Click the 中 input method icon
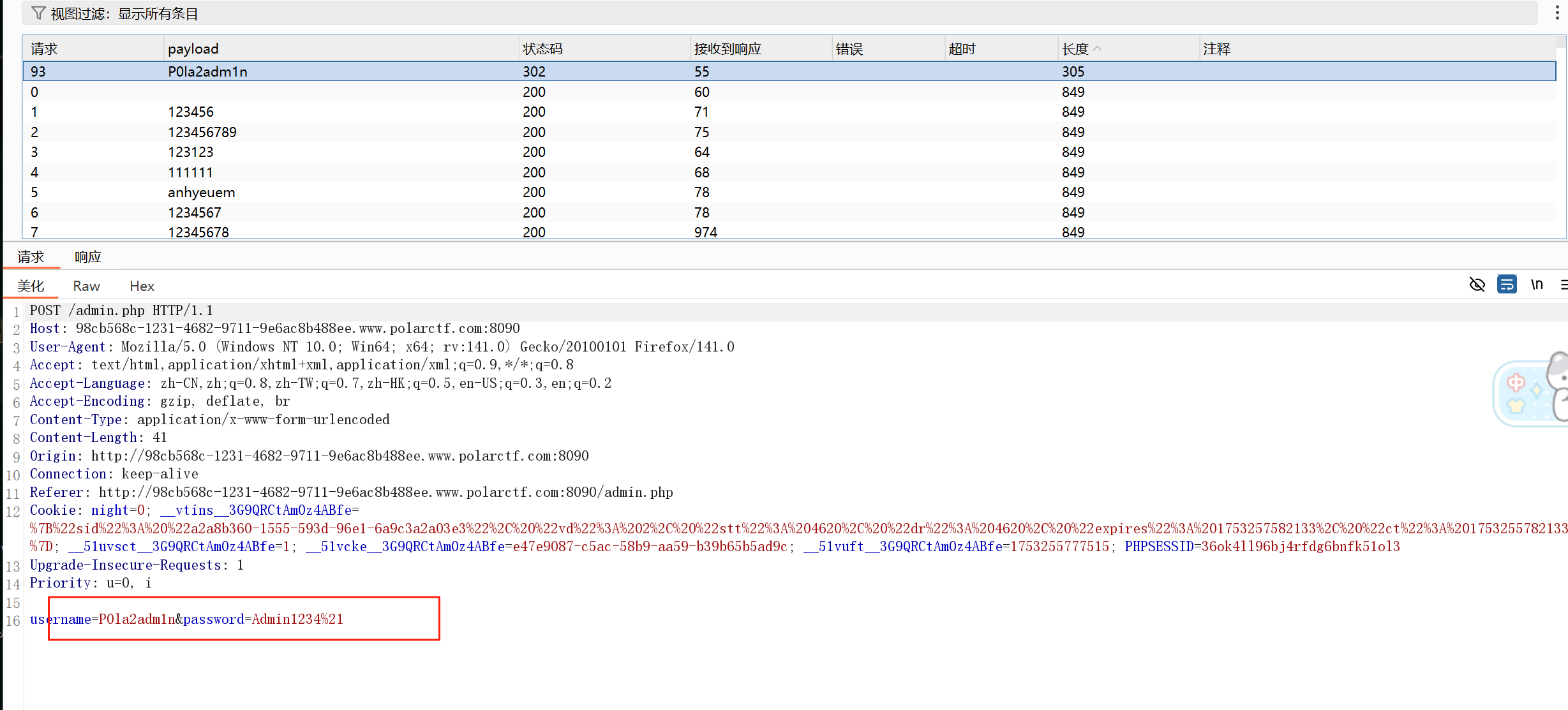 point(1516,383)
